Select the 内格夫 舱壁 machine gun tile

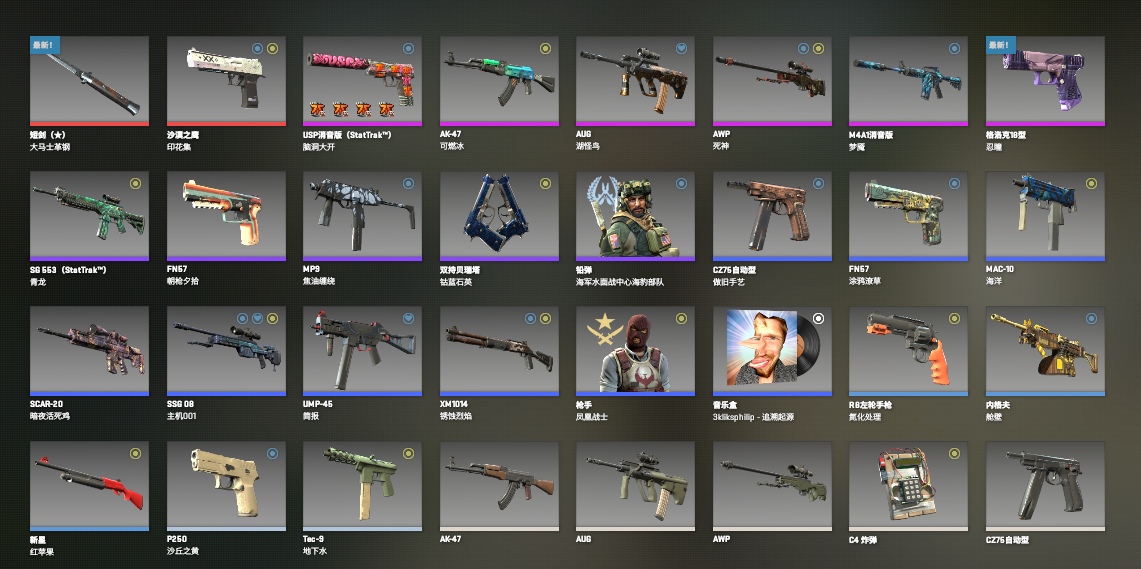point(1045,351)
